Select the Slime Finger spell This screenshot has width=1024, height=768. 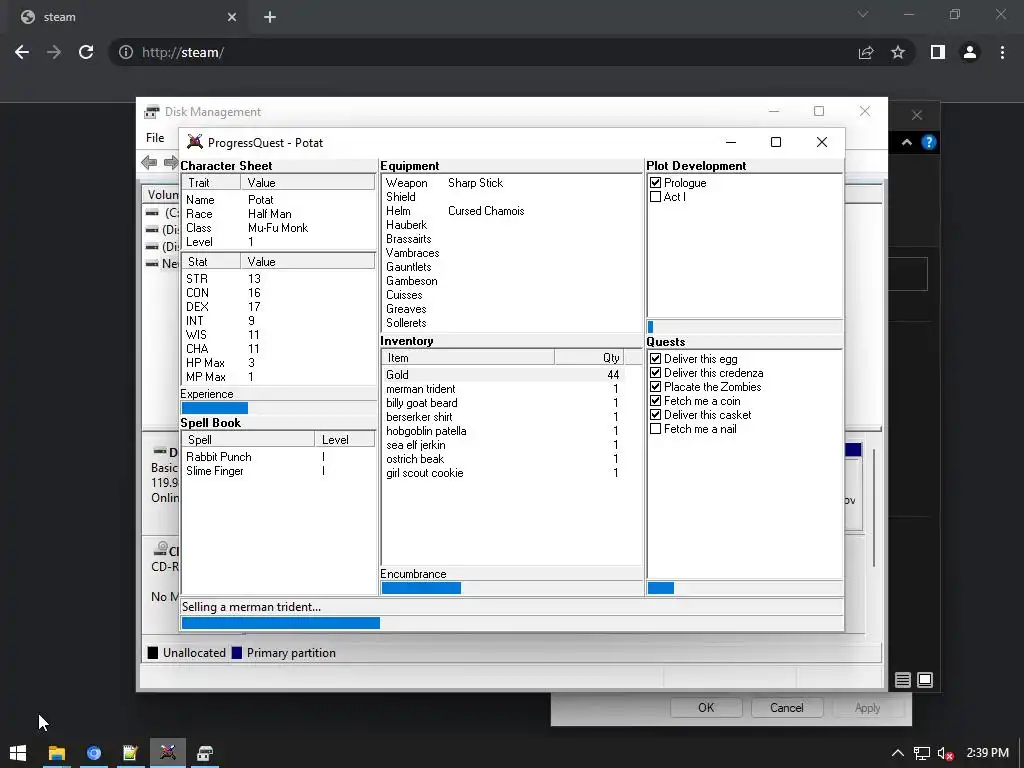278,471
